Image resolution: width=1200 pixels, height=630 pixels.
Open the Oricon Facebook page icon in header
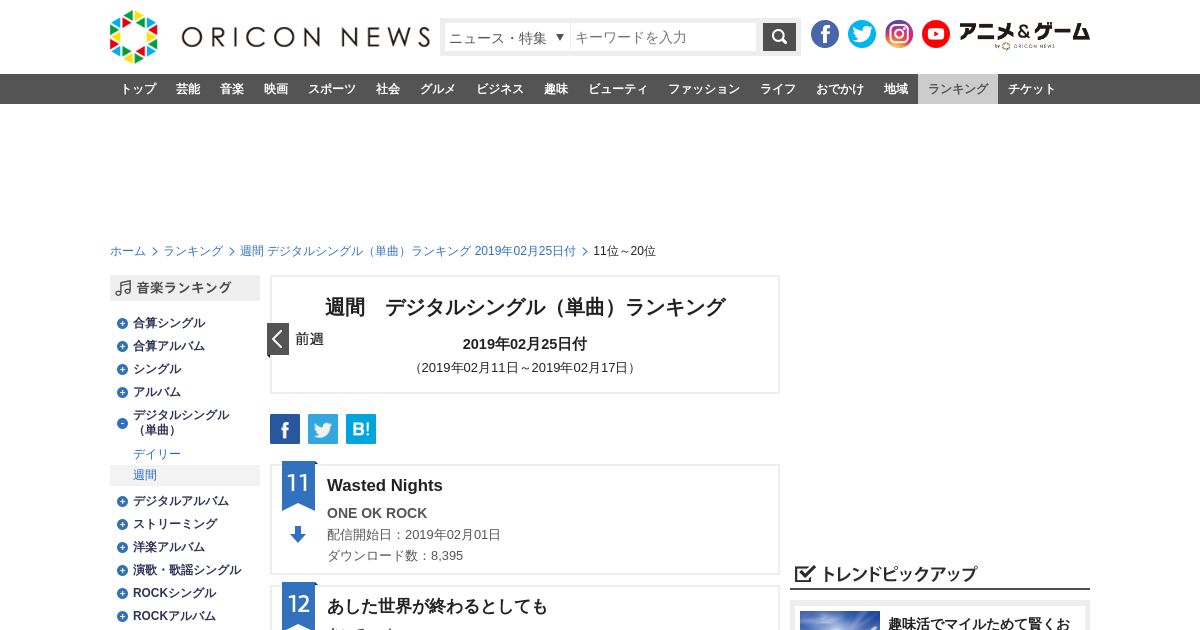click(x=825, y=34)
